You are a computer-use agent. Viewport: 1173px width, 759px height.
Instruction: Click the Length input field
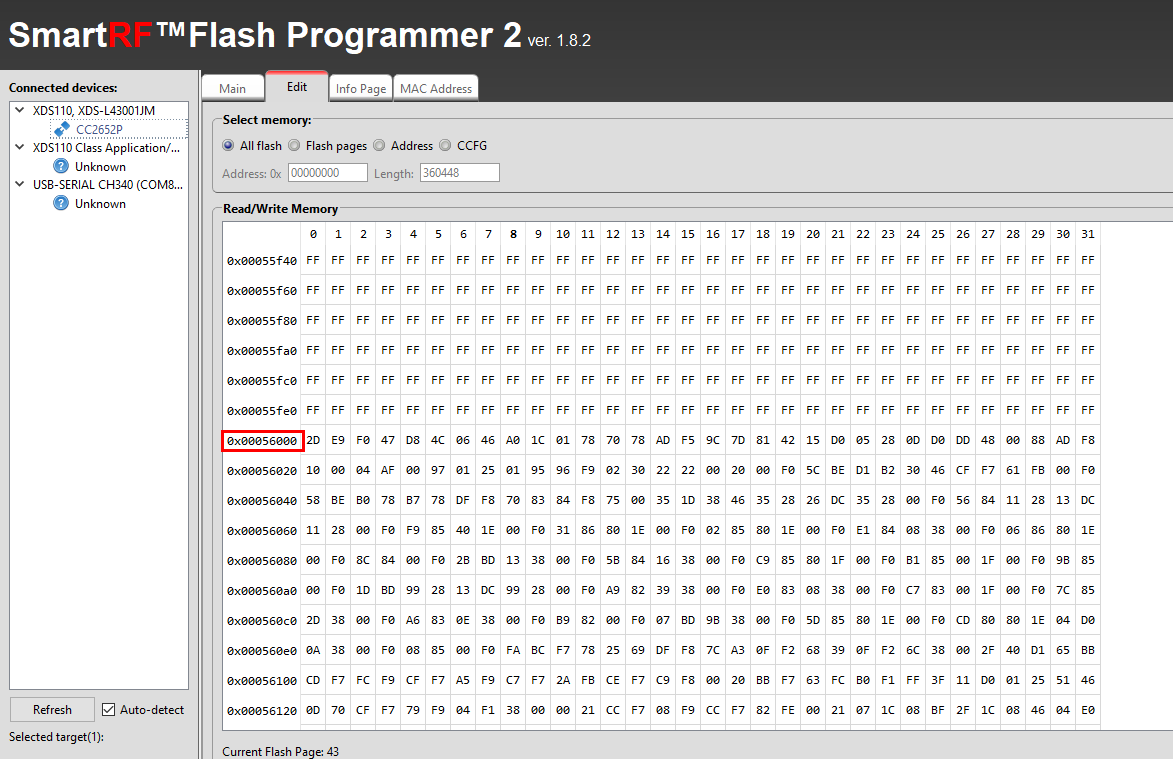[459, 173]
